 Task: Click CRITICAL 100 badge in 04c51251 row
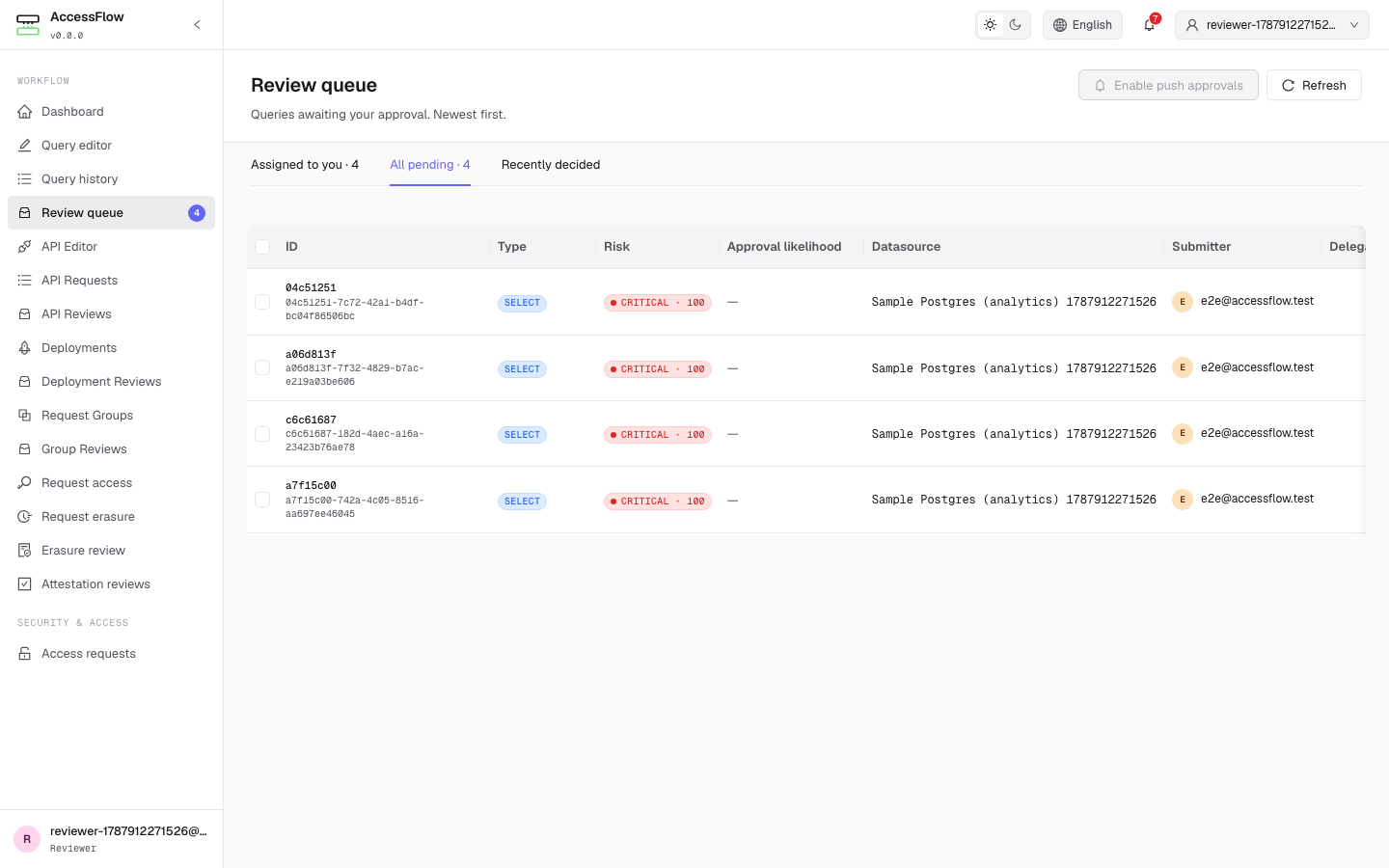pyautogui.click(x=658, y=303)
